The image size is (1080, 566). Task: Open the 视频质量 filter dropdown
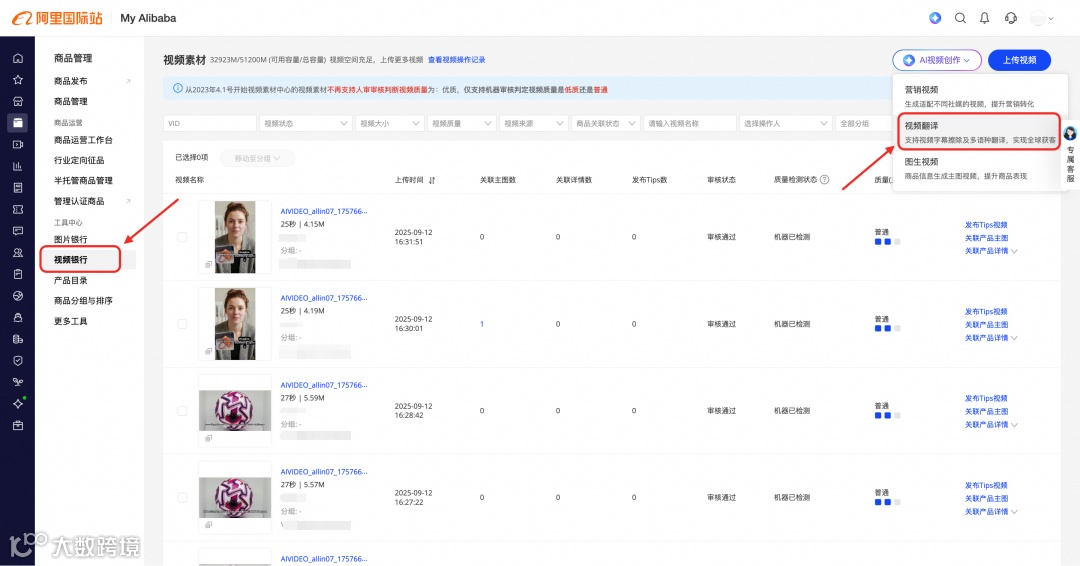click(461, 123)
